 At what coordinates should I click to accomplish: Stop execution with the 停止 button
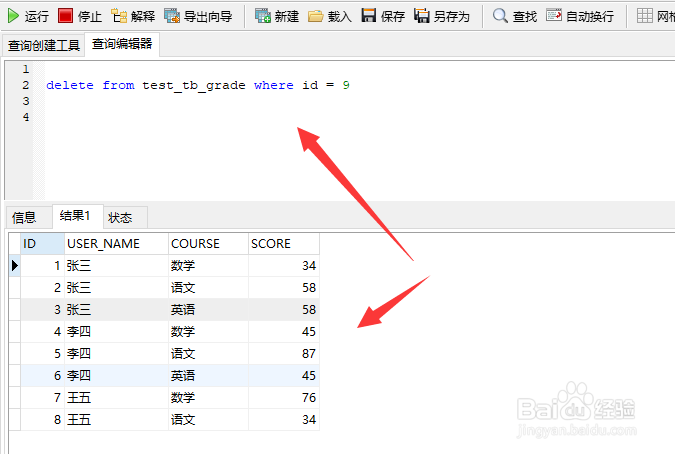click(80, 16)
